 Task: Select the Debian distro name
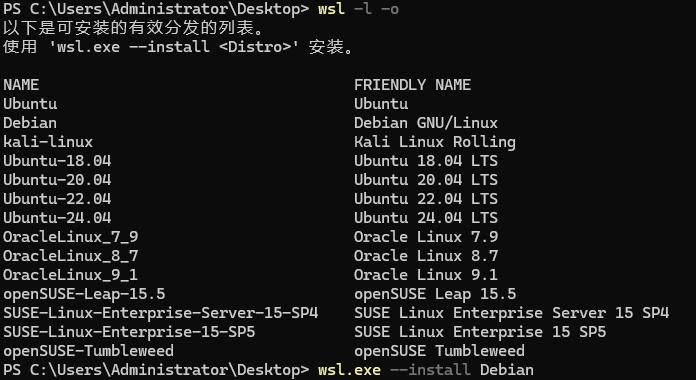(x=30, y=123)
